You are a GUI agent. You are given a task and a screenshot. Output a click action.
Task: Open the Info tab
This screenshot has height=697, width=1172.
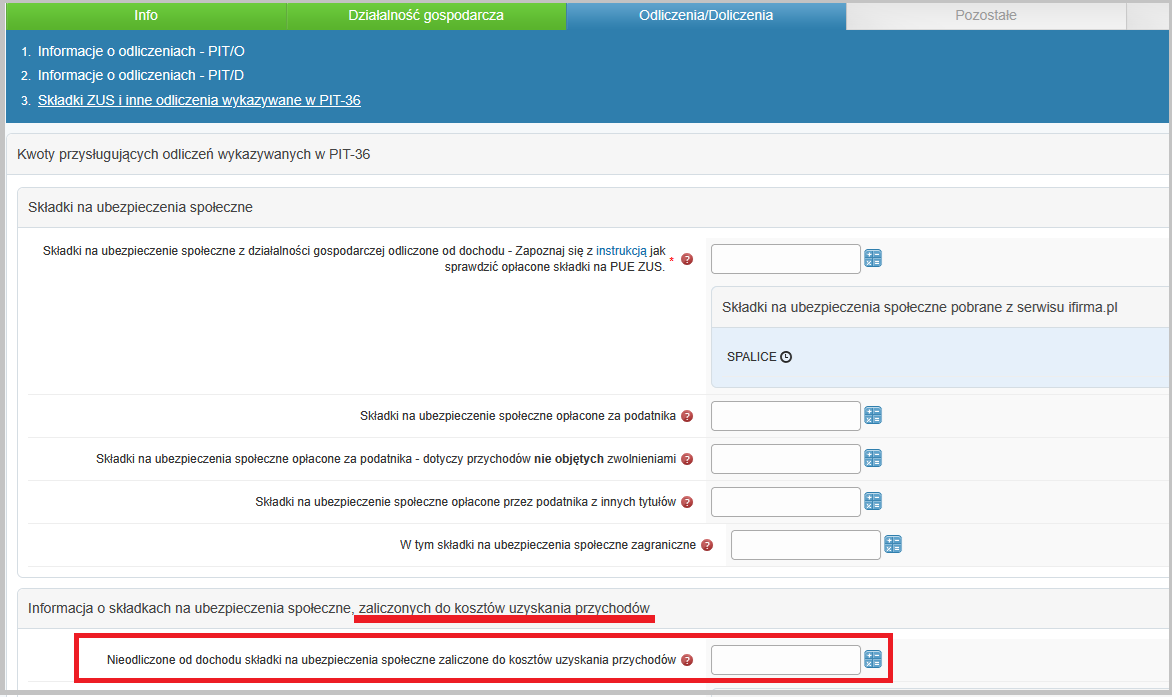145,15
